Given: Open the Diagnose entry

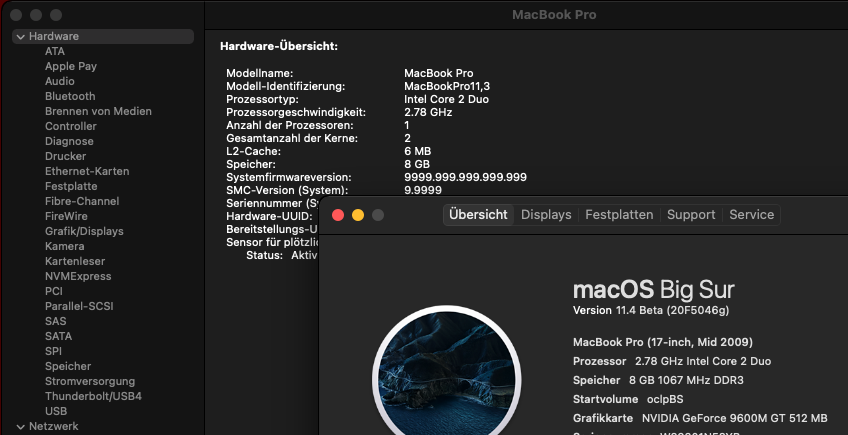Looking at the screenshot, I should tap(69, 141).
